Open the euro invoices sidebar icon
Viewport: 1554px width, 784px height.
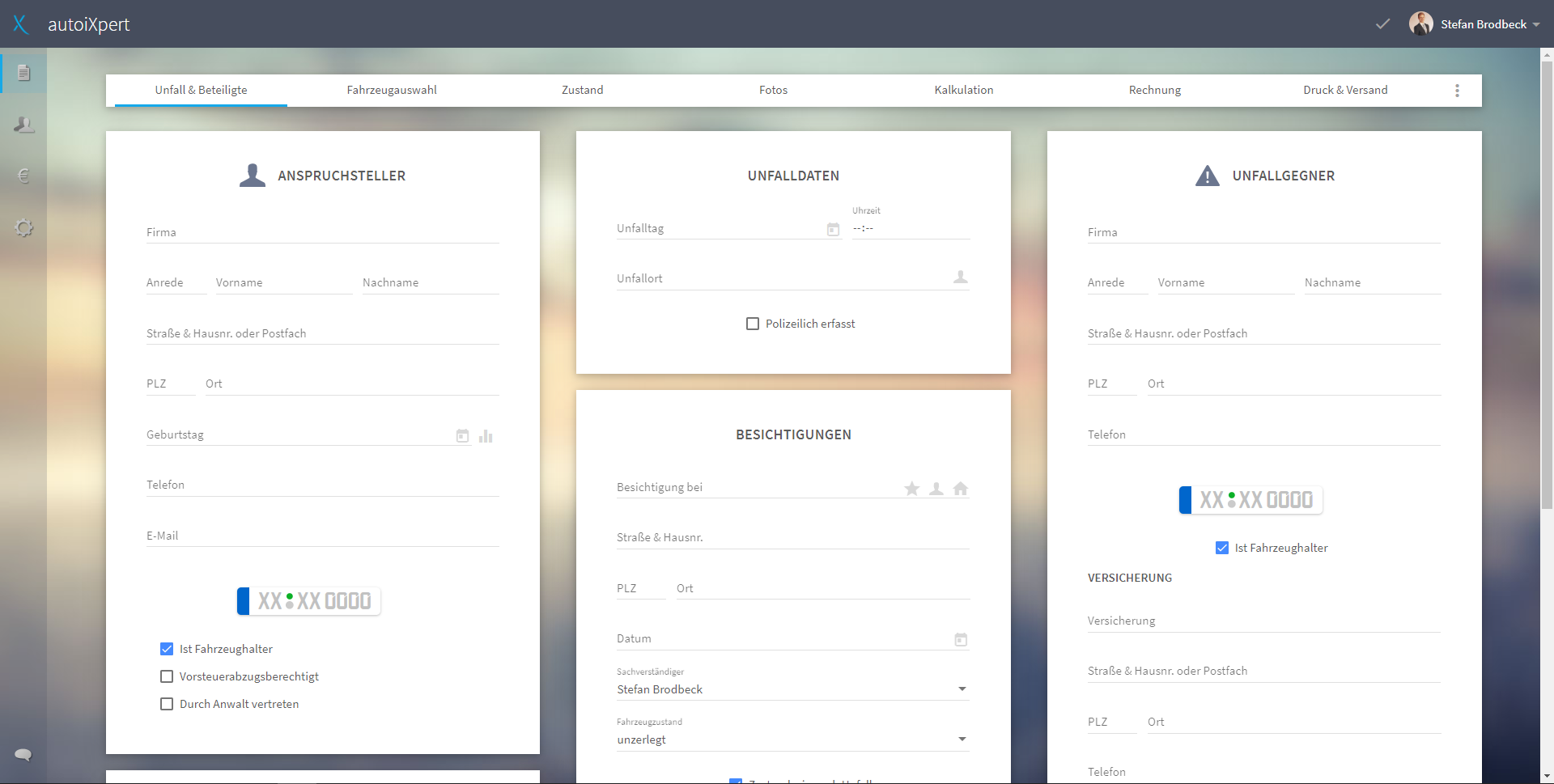24,176
